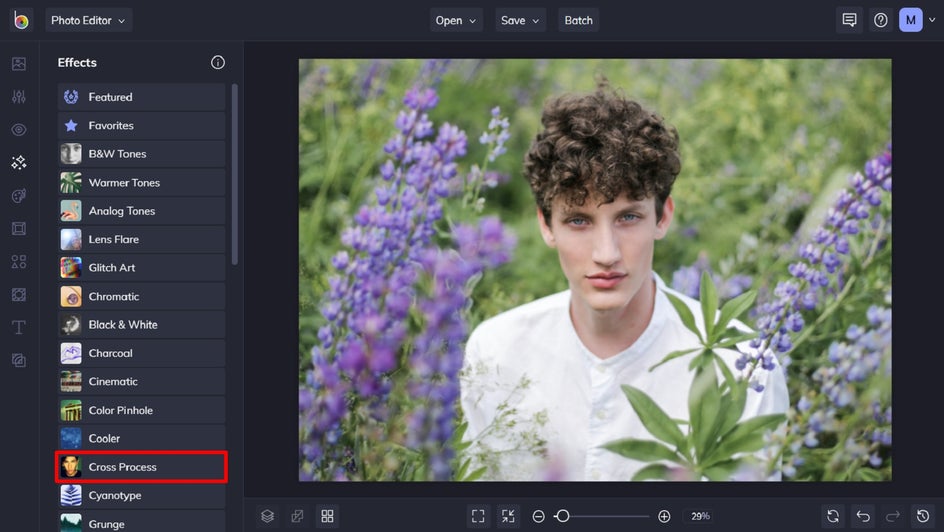
Task: Click the zoom in plus icon
Action: [x=664, y=516]
